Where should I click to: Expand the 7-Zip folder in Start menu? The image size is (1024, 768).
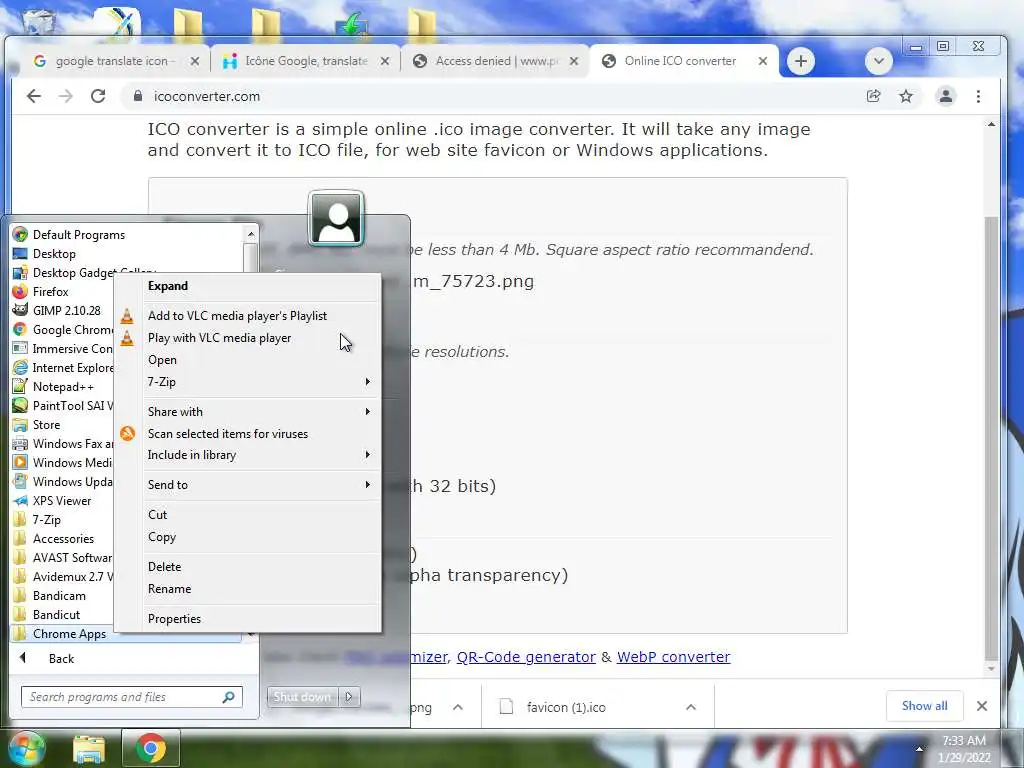pyautogui.click(x=63, y=520)
